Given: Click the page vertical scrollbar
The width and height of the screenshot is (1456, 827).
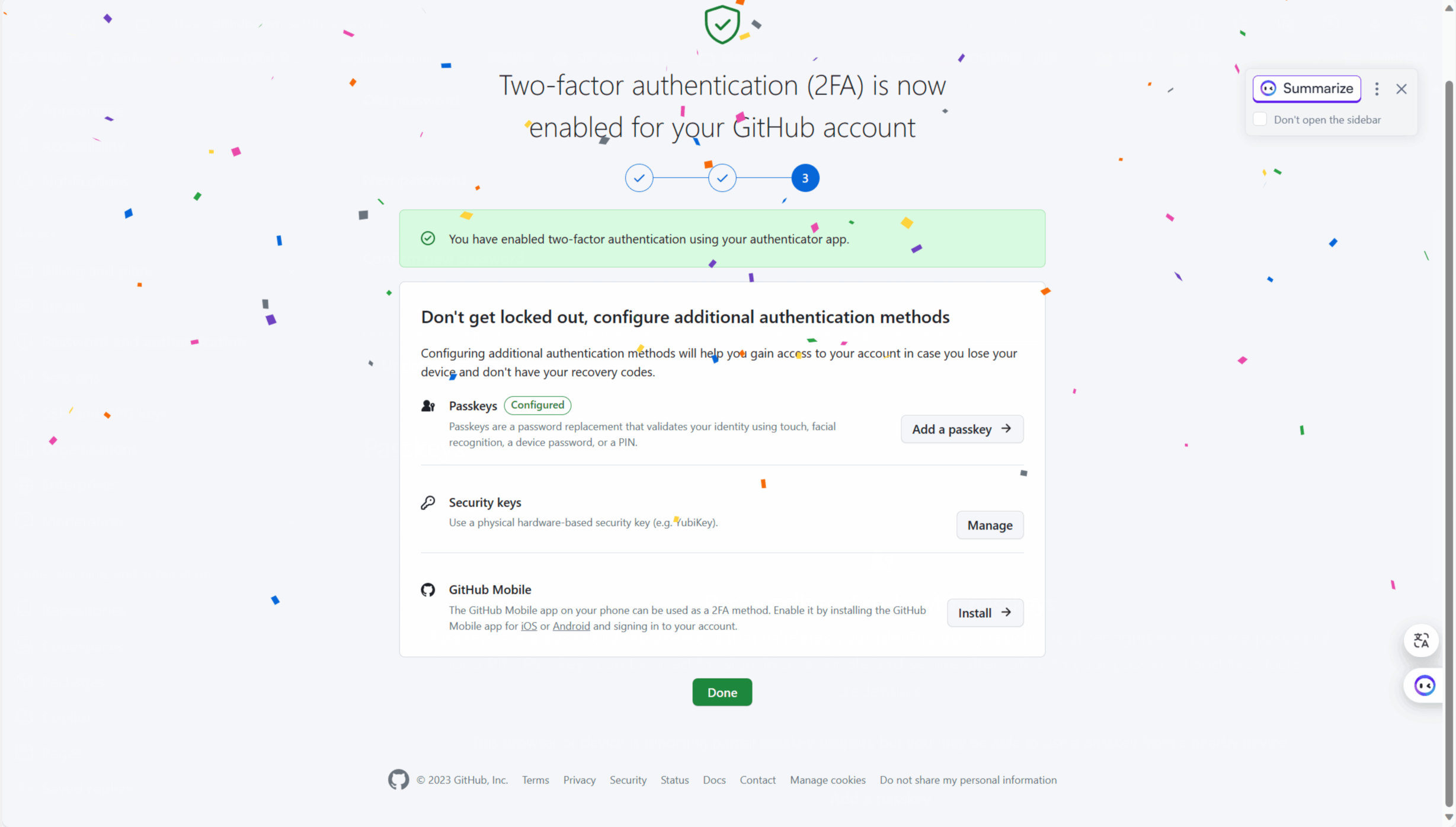Looking at the screenshot, I should click(1449, 413).
